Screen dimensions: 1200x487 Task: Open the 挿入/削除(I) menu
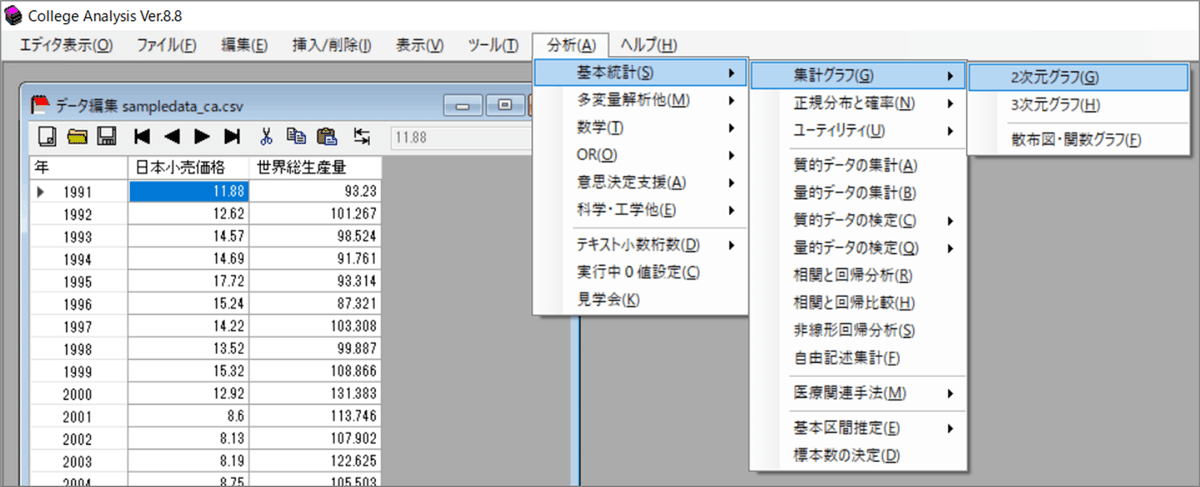coord(331,45)
